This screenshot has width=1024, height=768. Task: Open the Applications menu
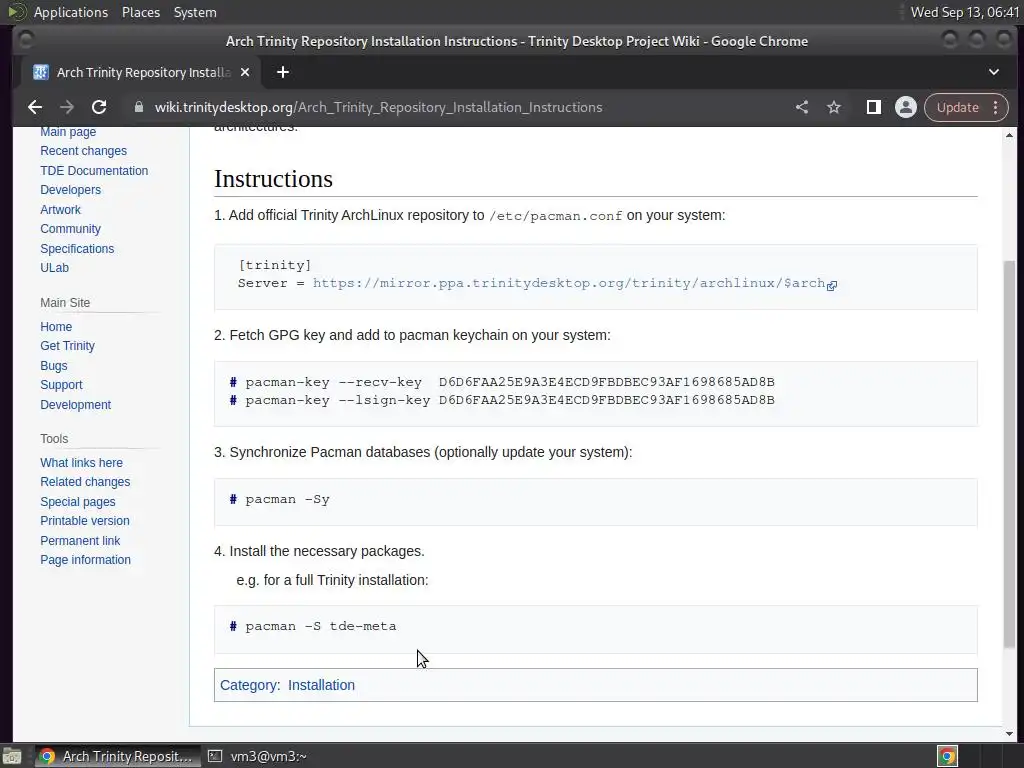click(71, 12)
